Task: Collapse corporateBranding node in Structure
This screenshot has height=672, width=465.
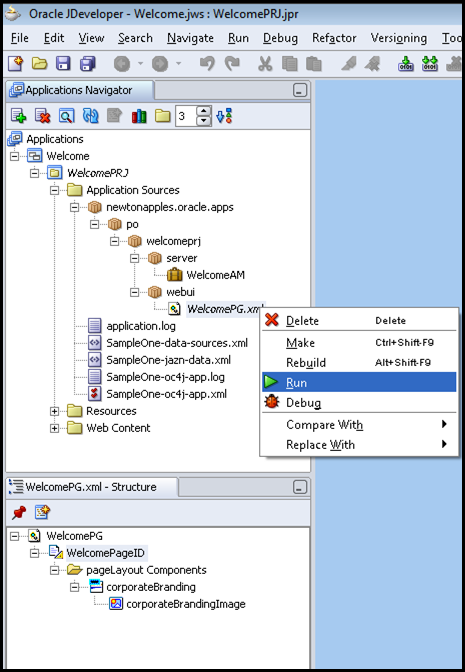Action: click(x=75, y=587)
